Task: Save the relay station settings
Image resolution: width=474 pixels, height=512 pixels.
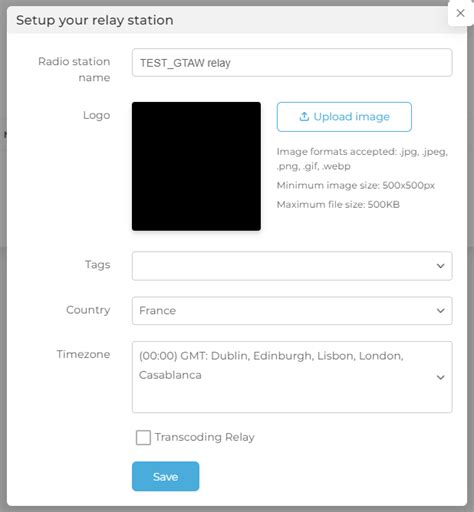Action: coord(166,476)
